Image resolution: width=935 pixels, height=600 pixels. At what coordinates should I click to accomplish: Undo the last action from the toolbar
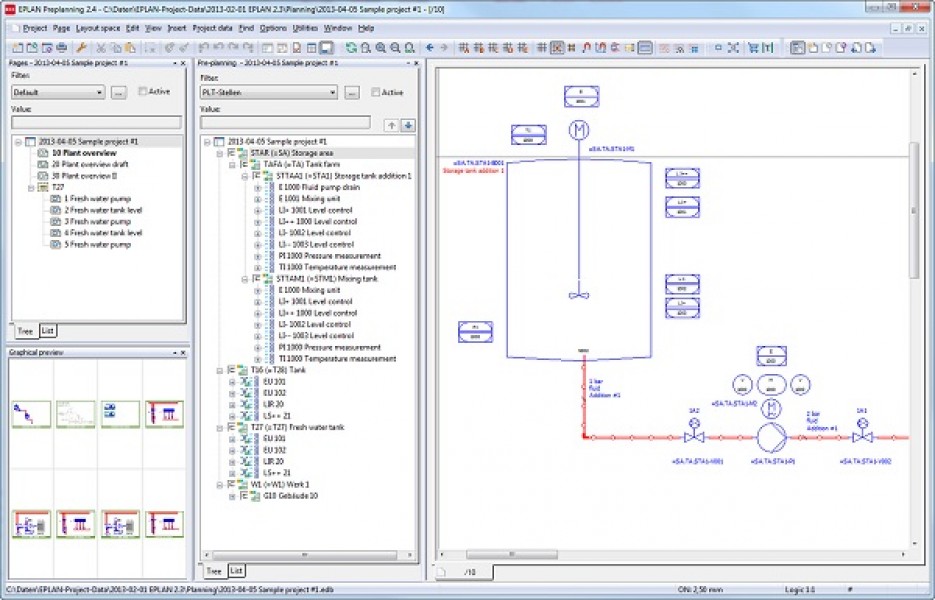pyautogui.click(x=204, y=47)
